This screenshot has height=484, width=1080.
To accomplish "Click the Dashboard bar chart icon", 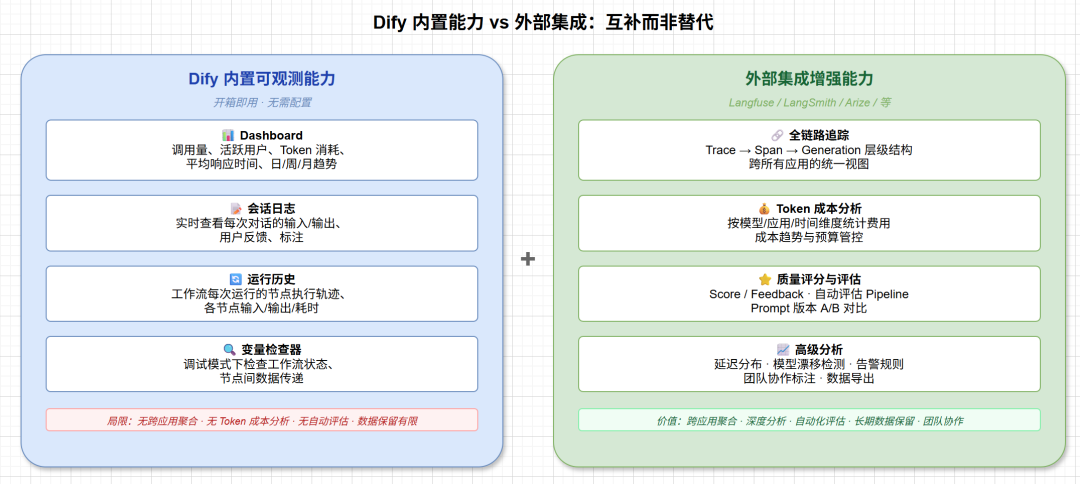I will [x=228, y=136].
